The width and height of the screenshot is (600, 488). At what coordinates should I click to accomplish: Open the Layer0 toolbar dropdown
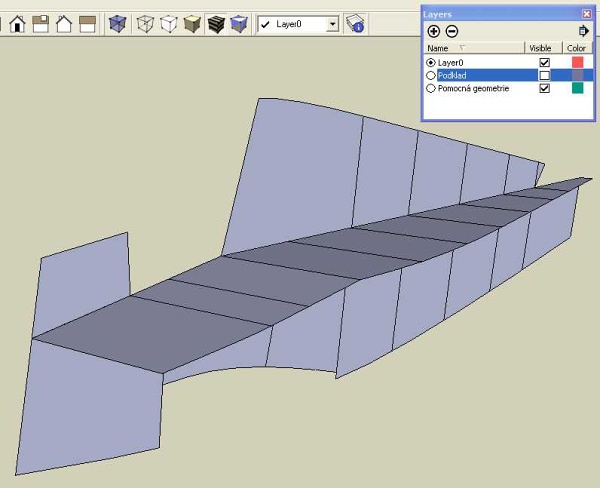pos(332,24)
